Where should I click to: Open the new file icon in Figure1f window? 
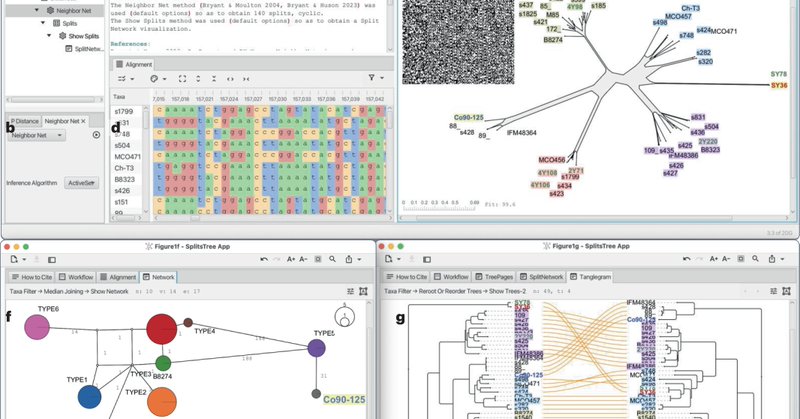(14, 259)
